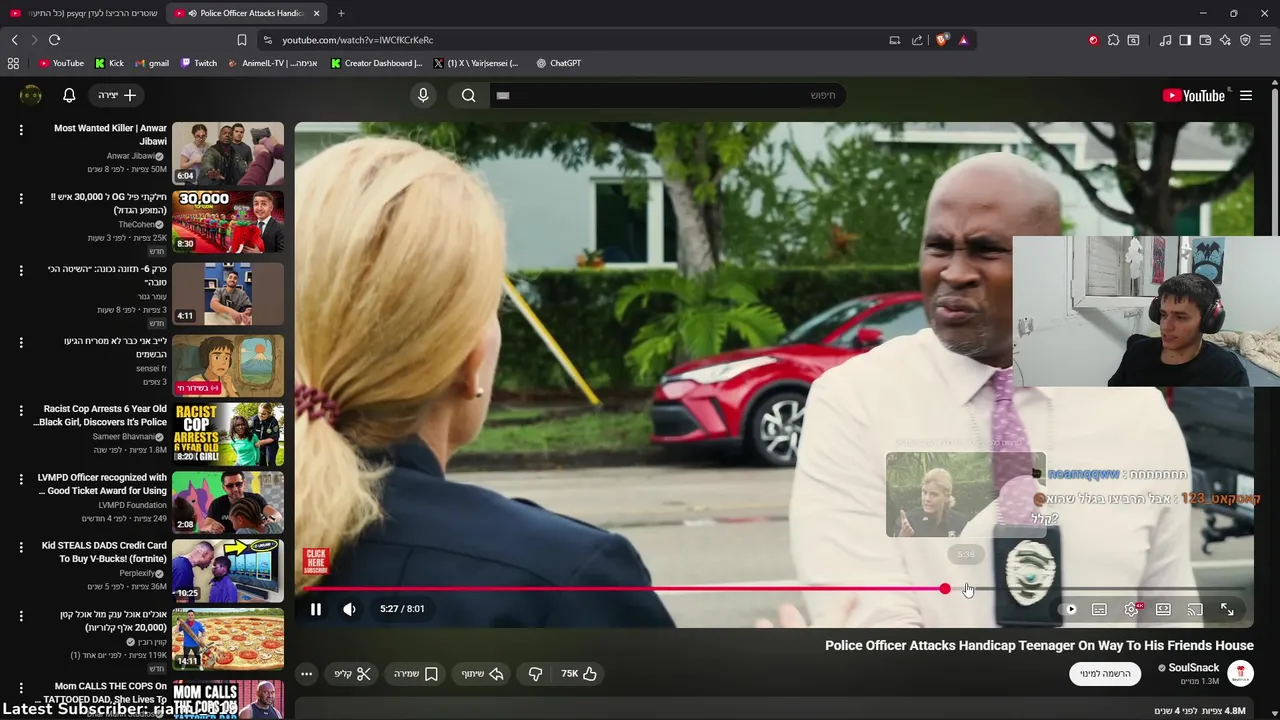Open the browser extensions puzzle icon
Image resolution: width=1280 pixels, height=720 pixels.
[x=1113, y=40]
